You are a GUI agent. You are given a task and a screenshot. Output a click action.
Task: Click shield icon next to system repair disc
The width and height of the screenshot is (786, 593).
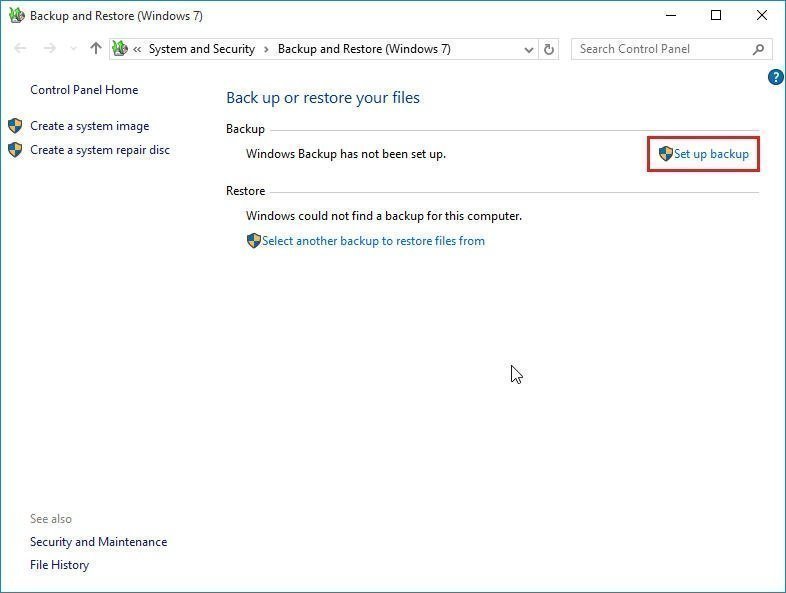coord(15,150)
